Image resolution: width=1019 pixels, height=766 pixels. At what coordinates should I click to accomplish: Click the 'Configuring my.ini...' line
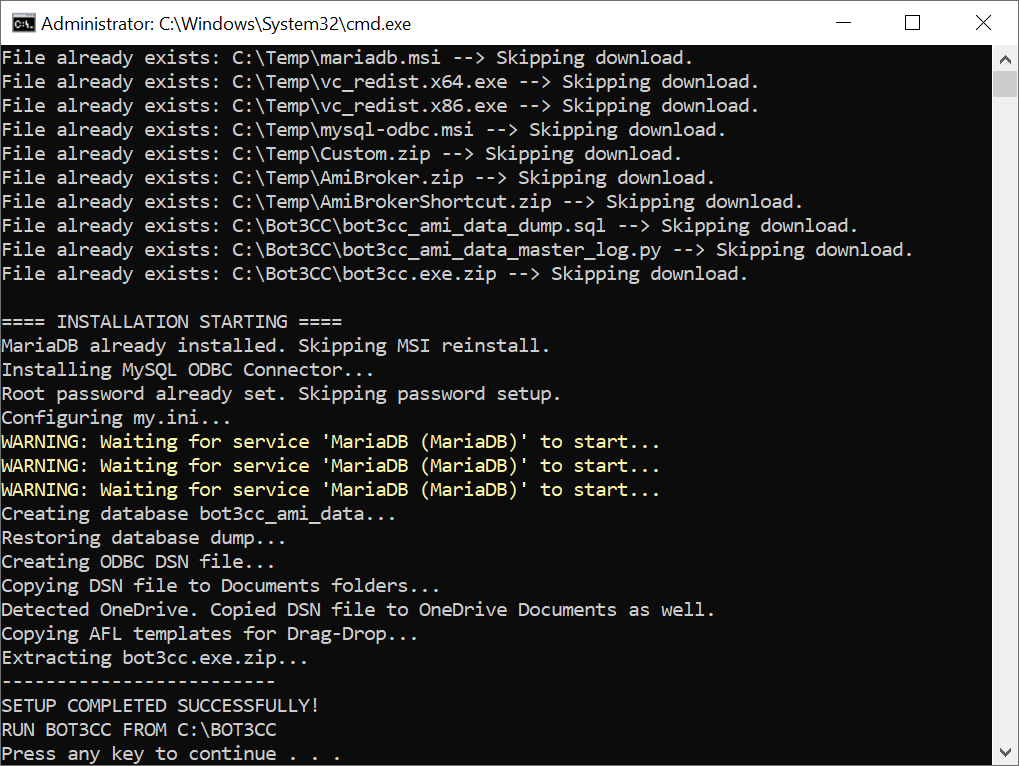click(x=116, y=418)
